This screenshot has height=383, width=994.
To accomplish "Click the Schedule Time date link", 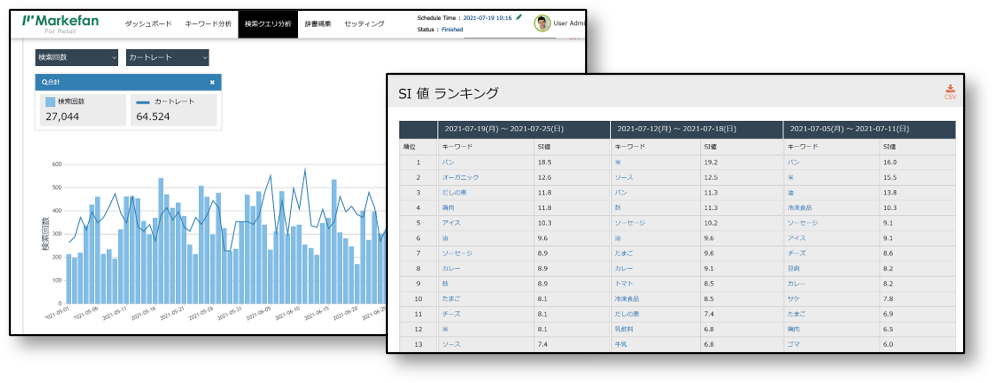I will tap(487, 18).
